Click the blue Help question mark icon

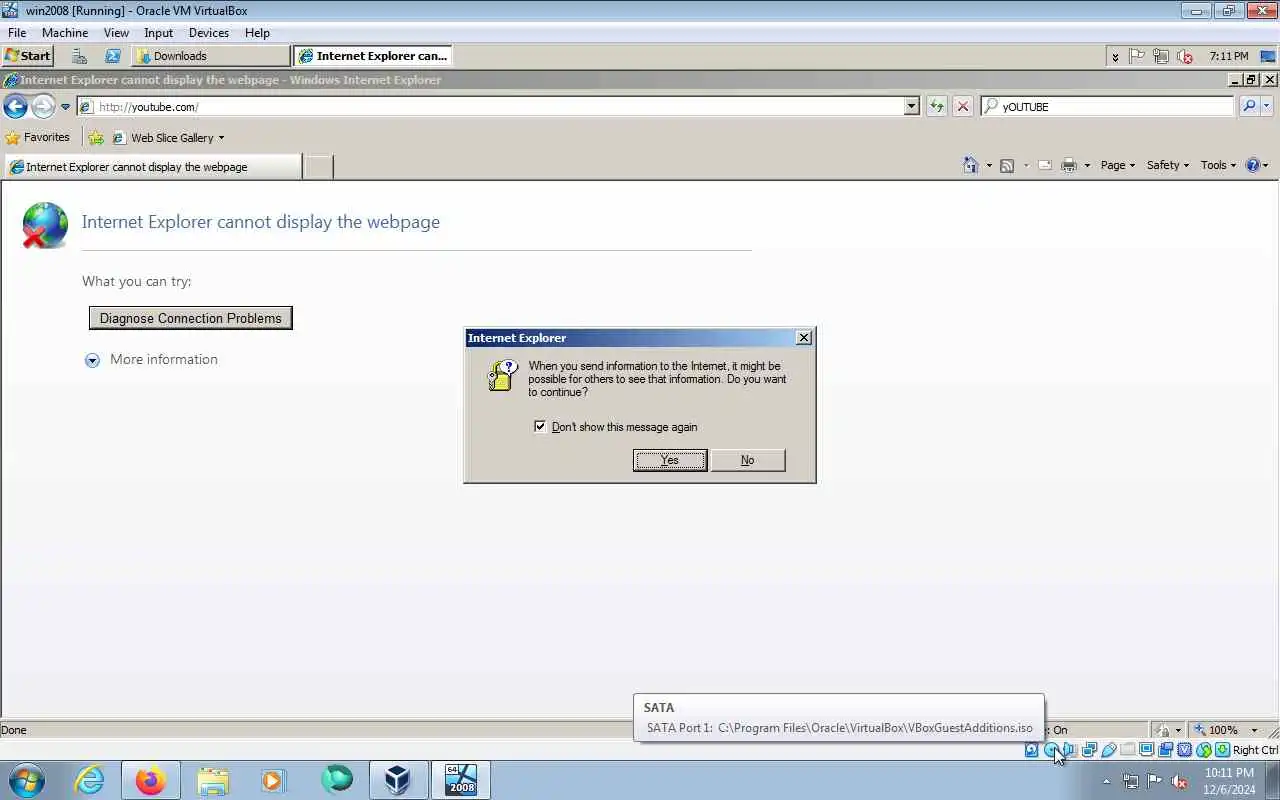[x=1252, y=165]
